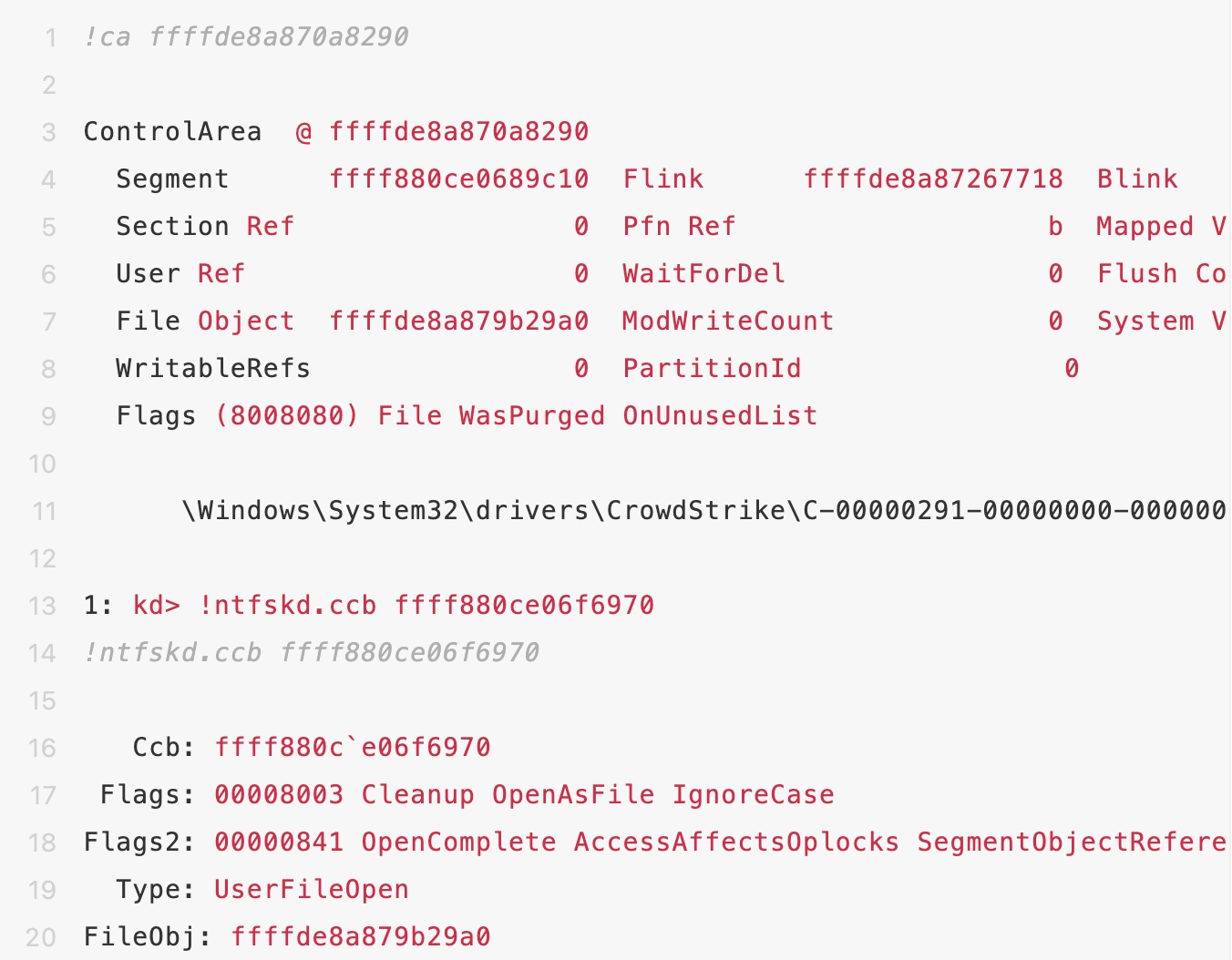Image resolution: width=1232 pixels, height=960 pixels.
Task: Click the ControlArea address ffffde8a870a8290 on line 3
Action: tap(458, 132)
